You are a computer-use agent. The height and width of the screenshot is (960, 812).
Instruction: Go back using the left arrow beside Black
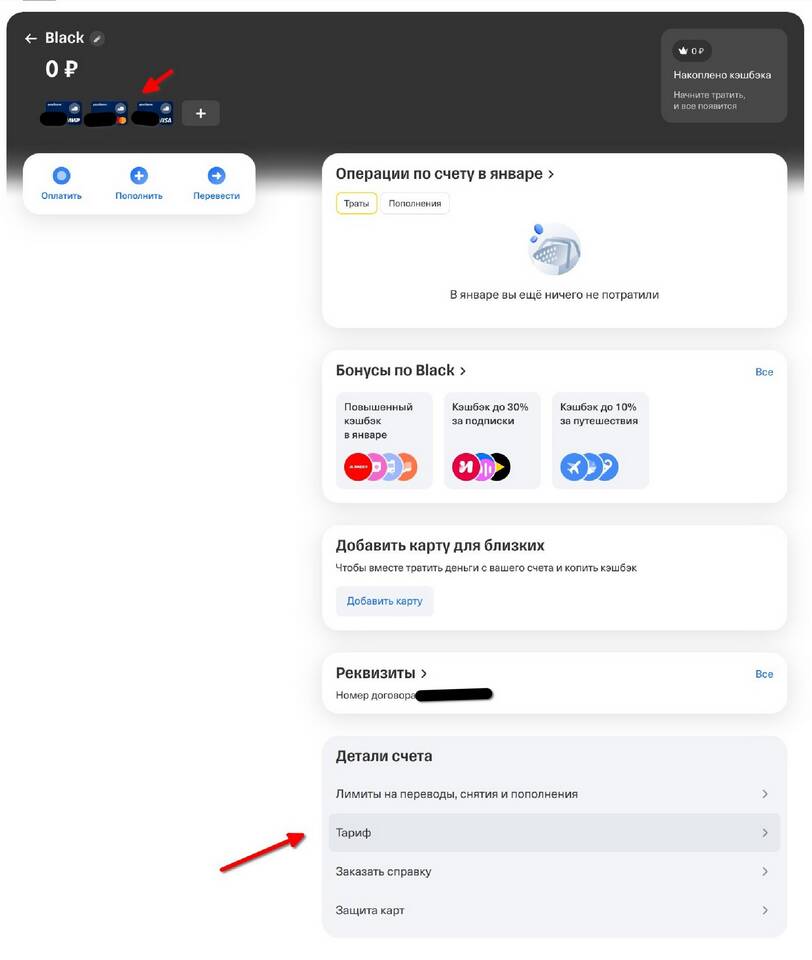click(31, 39)
